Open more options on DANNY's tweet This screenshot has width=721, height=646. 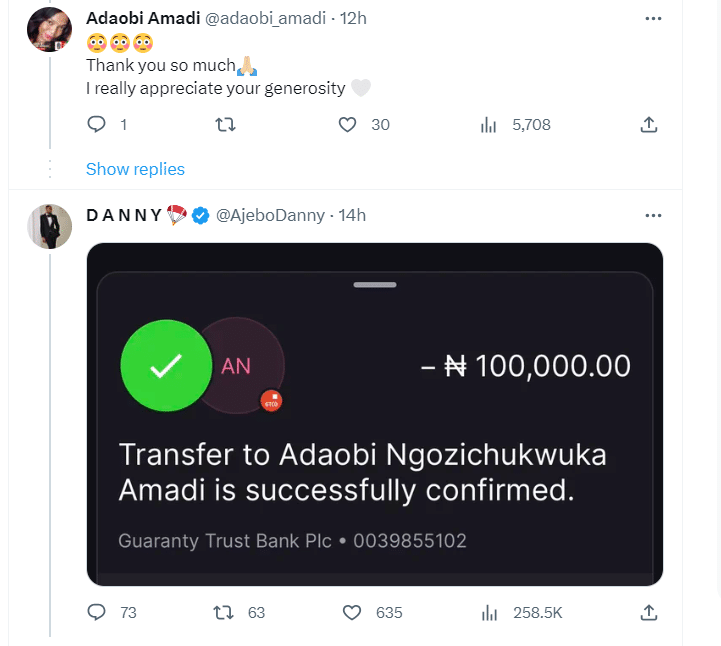(x=653, y=215)
